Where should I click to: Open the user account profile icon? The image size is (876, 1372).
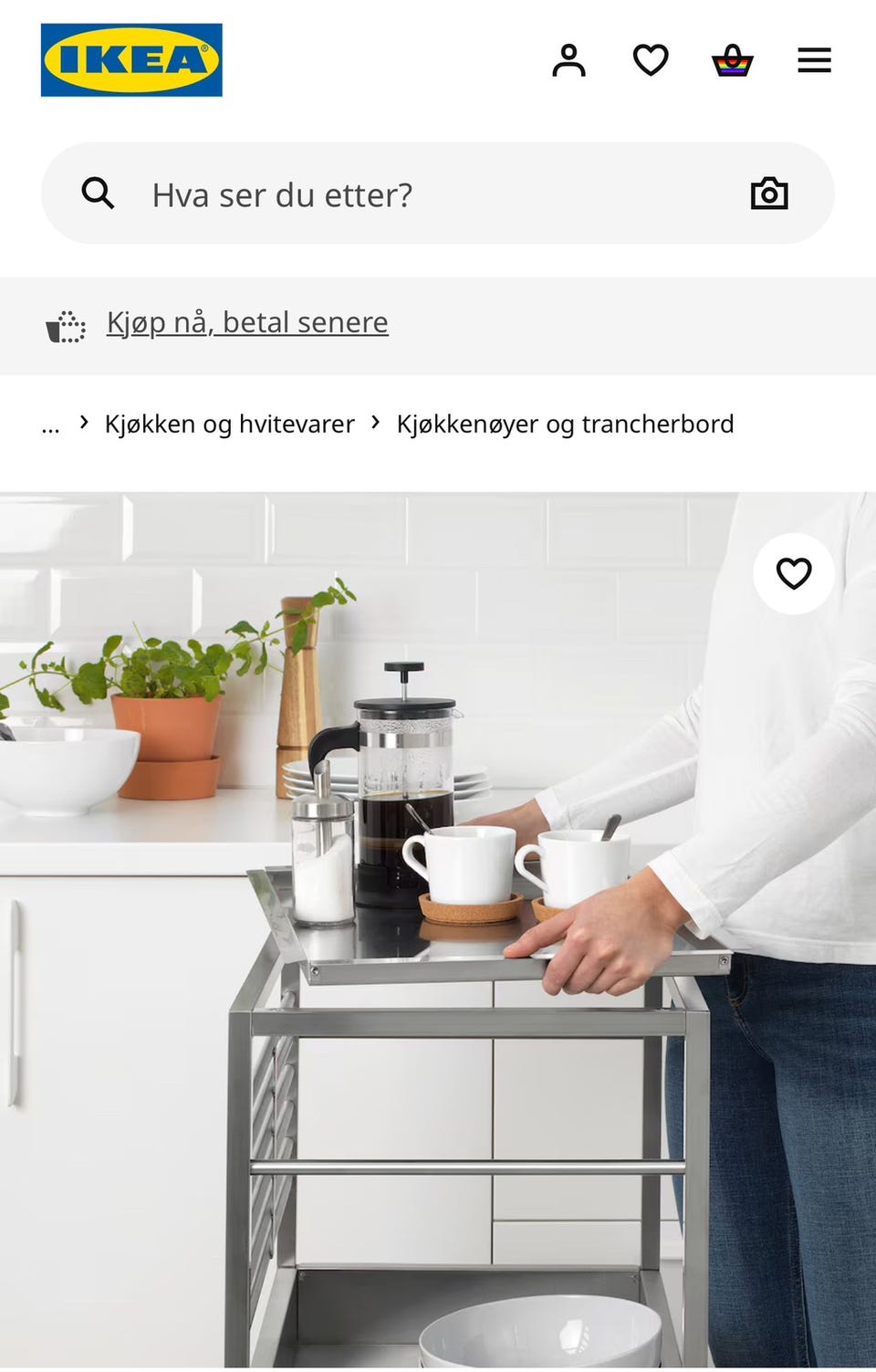click(568, 60)
